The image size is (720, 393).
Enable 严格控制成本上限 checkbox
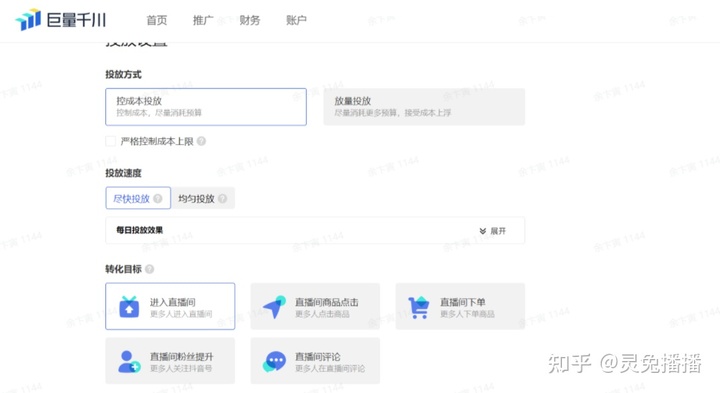(110, 141)
